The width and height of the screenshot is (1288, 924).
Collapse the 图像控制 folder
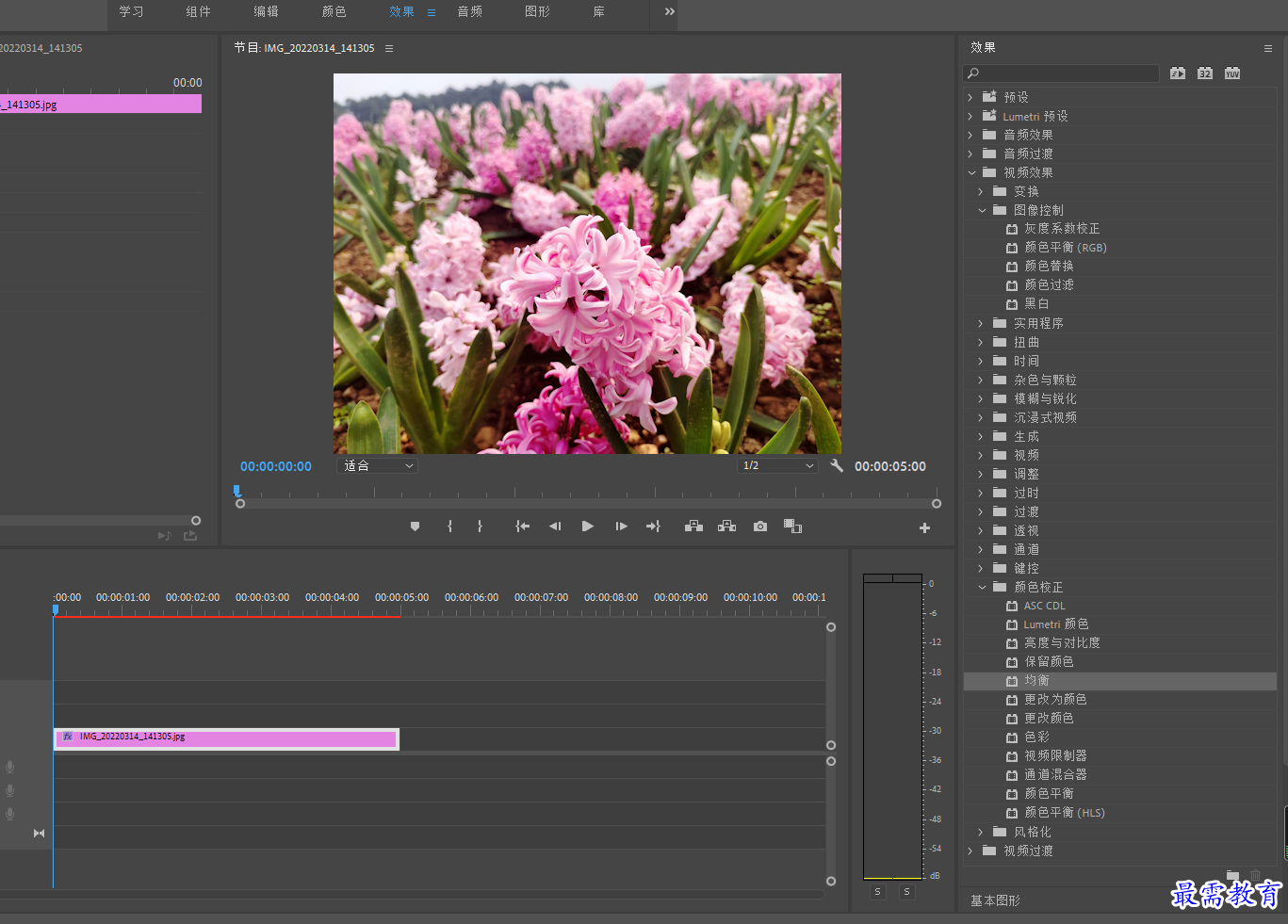tap(982, 210)
